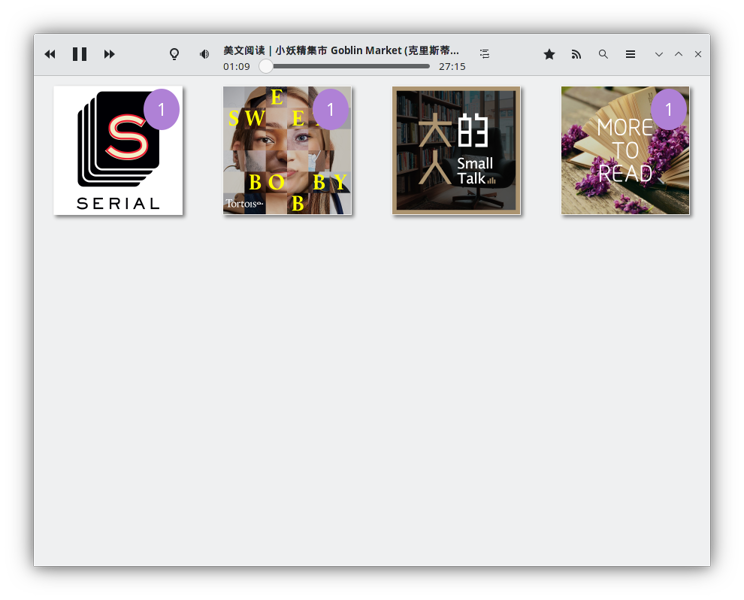This screenshot has height=600, width=744.
Task: Pause the current episode
Action: tap(79, 54)
